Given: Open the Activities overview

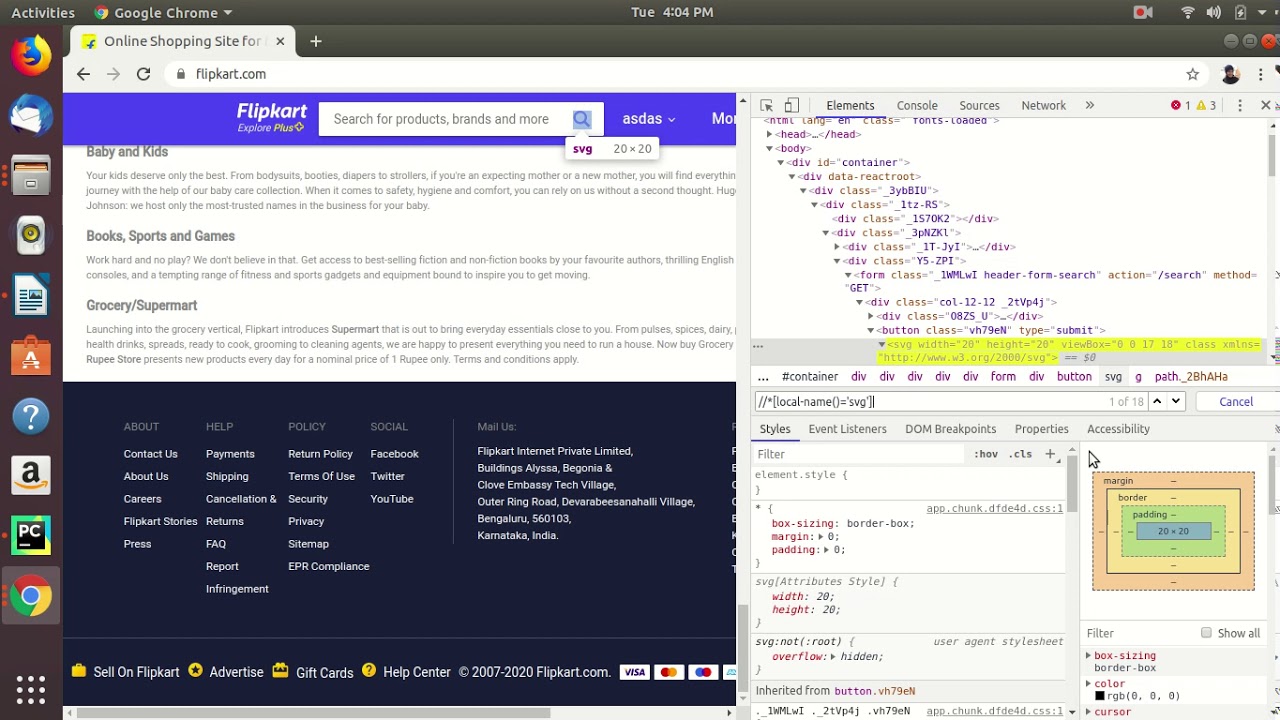Looking at the screenshot, I should (43, 13).
